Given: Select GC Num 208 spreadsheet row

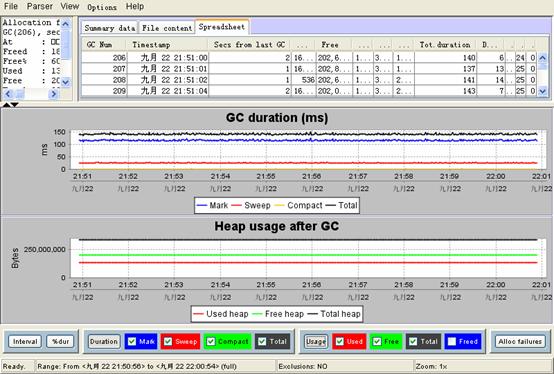Looking at the screenshot, I should [x=309, y=80].
